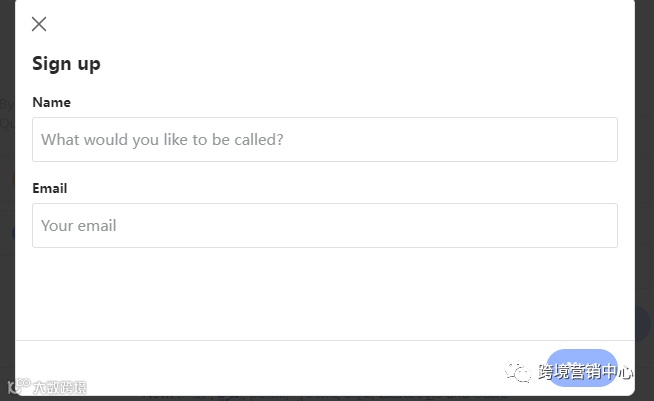Click the dimmed backdrop left of dialog
The width and height of the screenshot is (654, 401).
(x=7, y=200)
